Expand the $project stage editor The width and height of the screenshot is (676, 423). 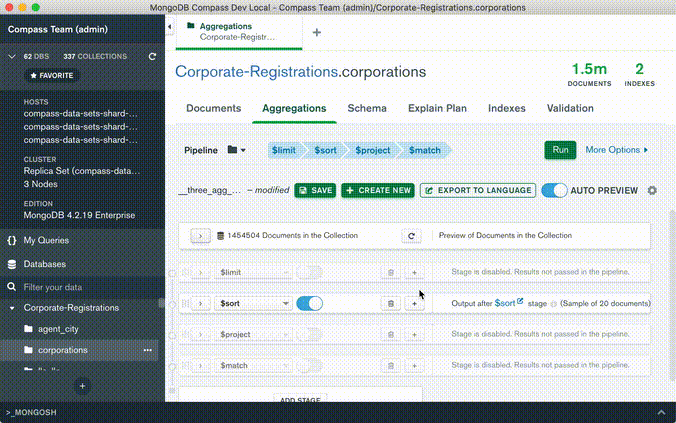(x=200, y=335)
